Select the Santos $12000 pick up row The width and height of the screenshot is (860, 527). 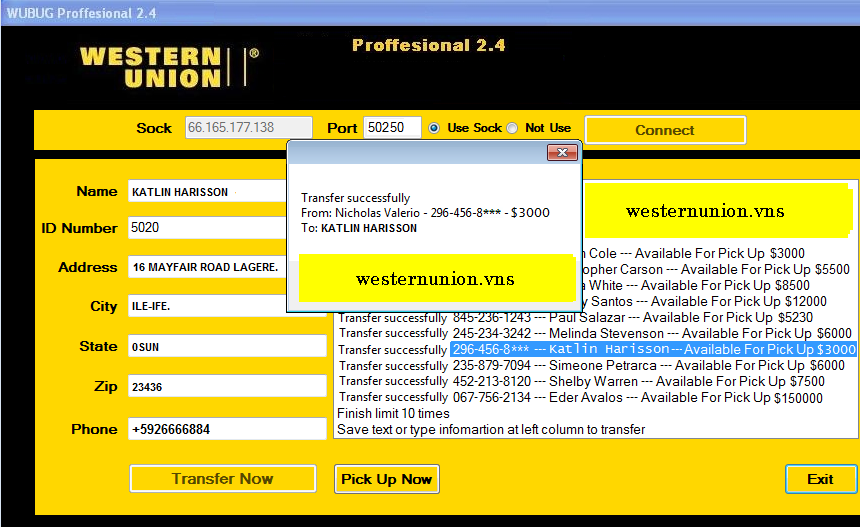pos(705,301)
